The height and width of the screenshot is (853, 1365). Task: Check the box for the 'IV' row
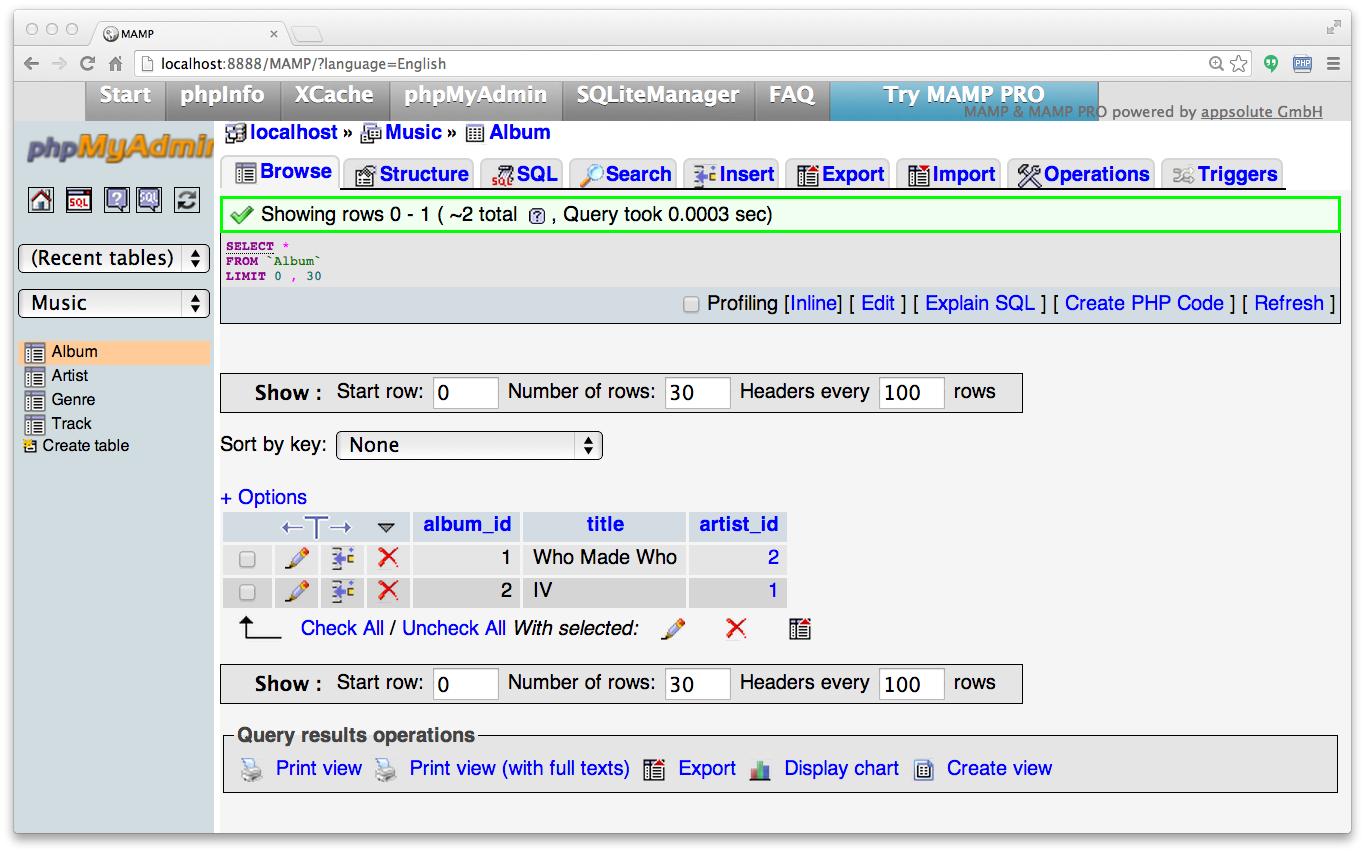(247, 593)
